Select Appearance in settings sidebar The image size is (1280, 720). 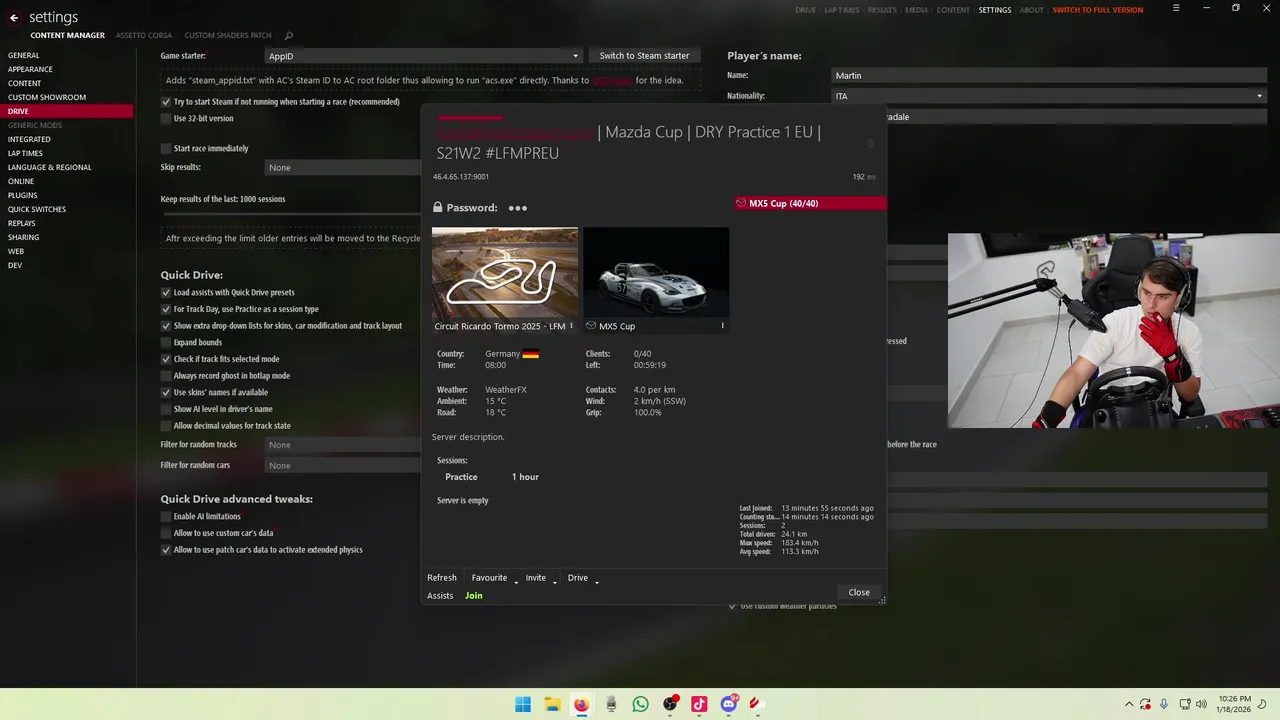point(30,69)
